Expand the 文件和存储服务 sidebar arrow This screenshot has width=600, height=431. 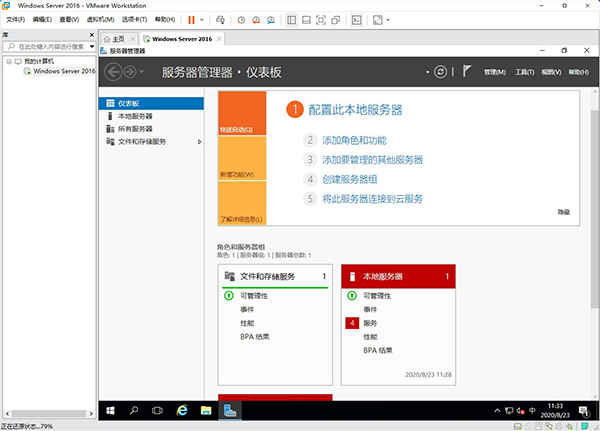click(x=200, y=141)
